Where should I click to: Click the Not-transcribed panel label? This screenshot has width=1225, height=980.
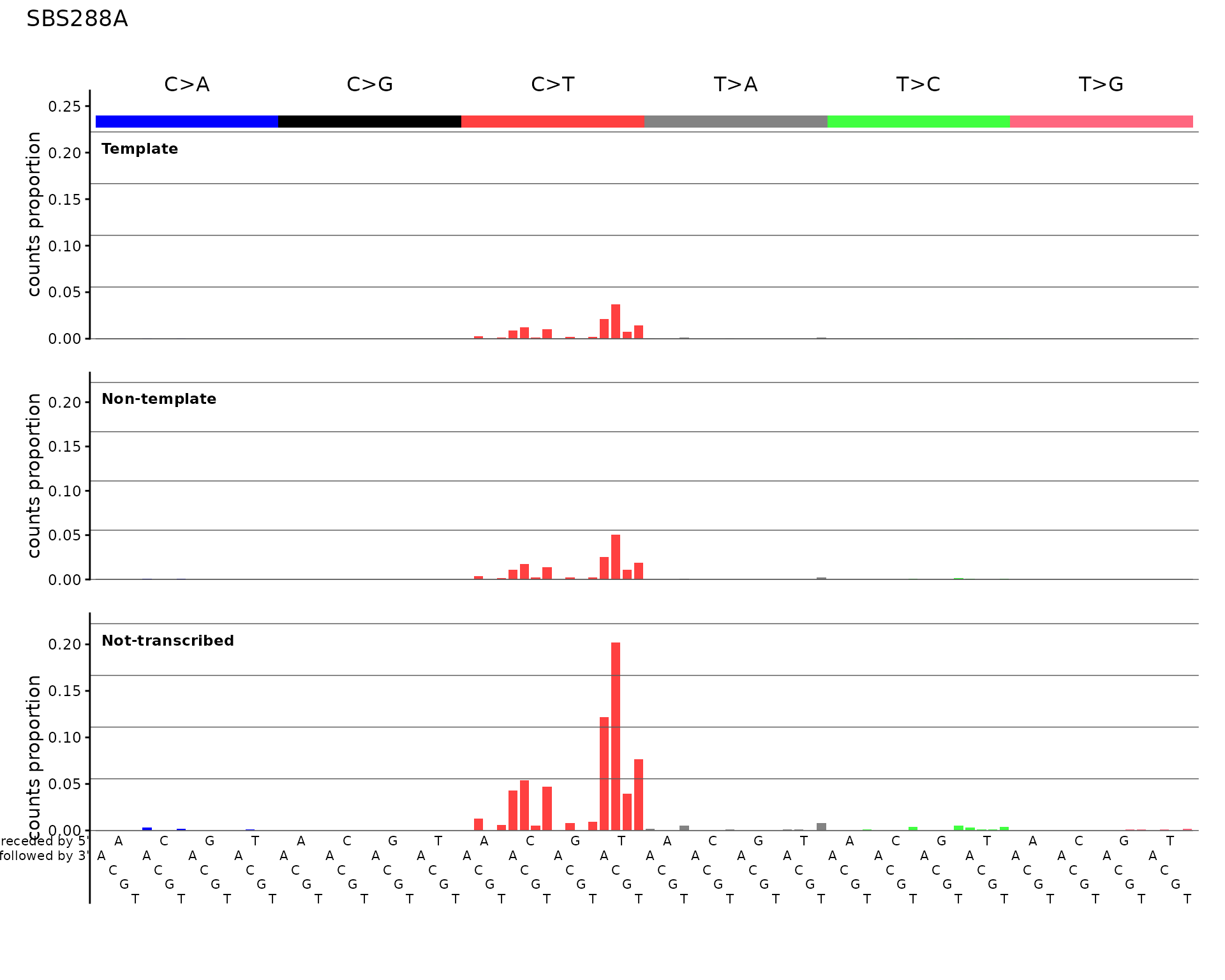click(x=168, y=641)
